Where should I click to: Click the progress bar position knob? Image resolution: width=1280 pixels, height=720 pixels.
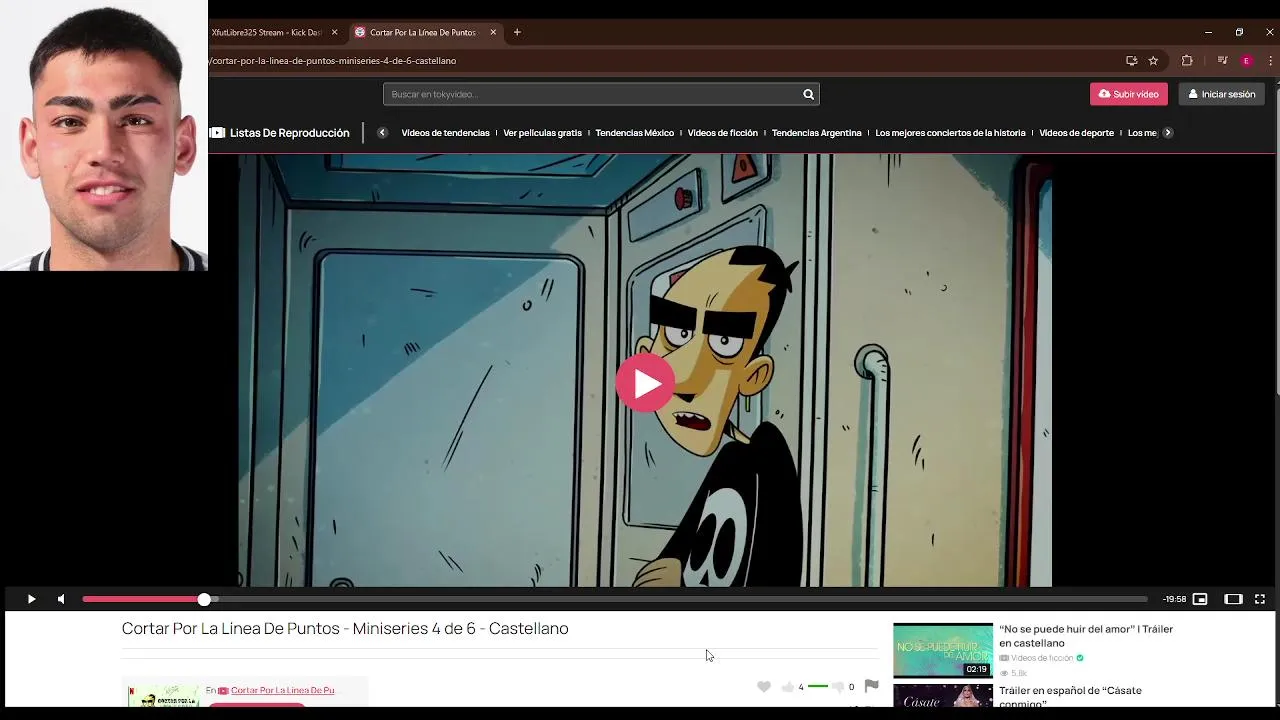point(204,599)
